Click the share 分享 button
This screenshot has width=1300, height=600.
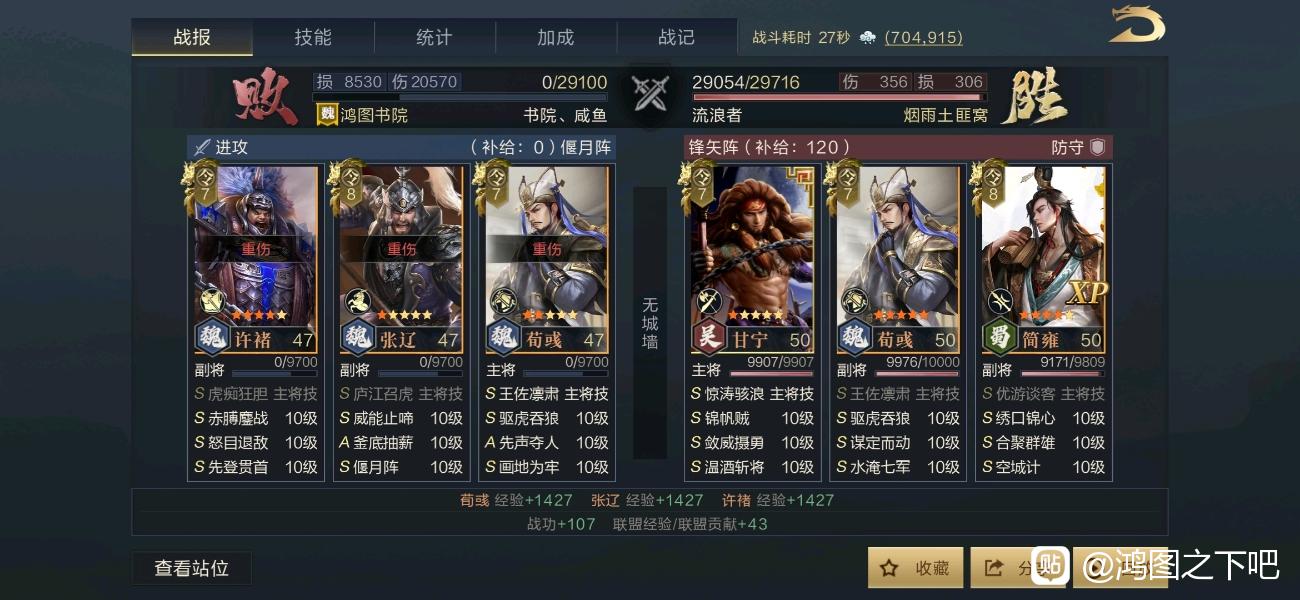[1015, 568]
